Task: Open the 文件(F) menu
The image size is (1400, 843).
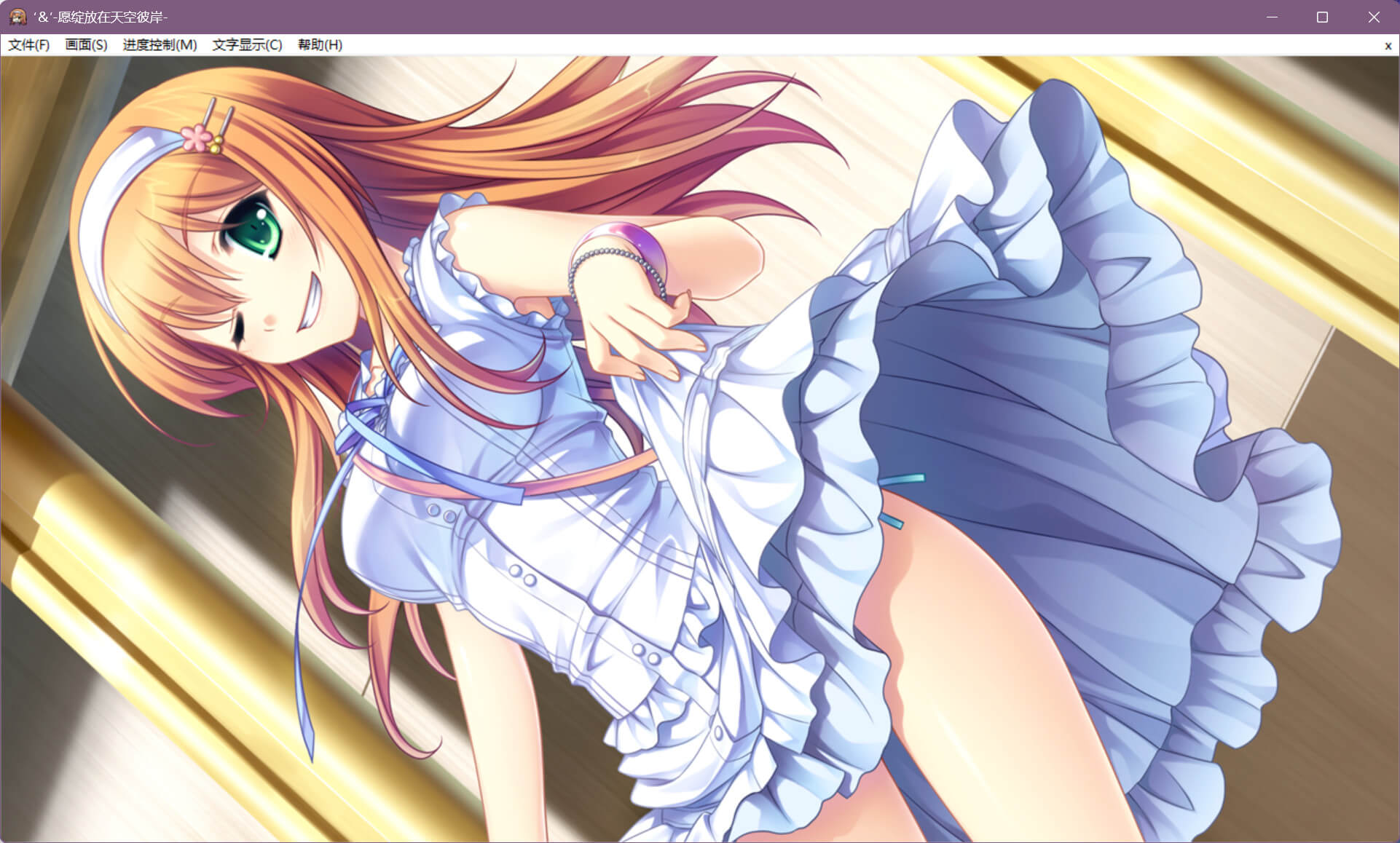Action: pos(28,45)
